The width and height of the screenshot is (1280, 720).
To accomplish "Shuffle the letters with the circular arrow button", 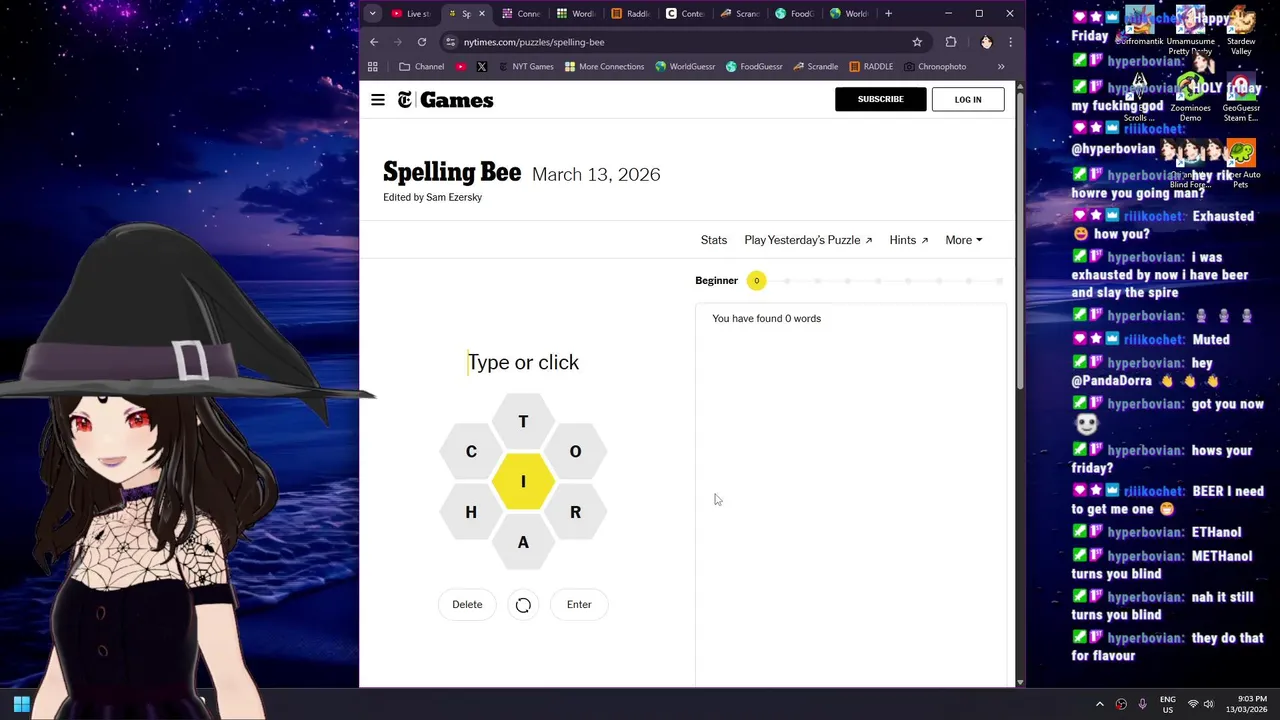I will pos(523,605).
